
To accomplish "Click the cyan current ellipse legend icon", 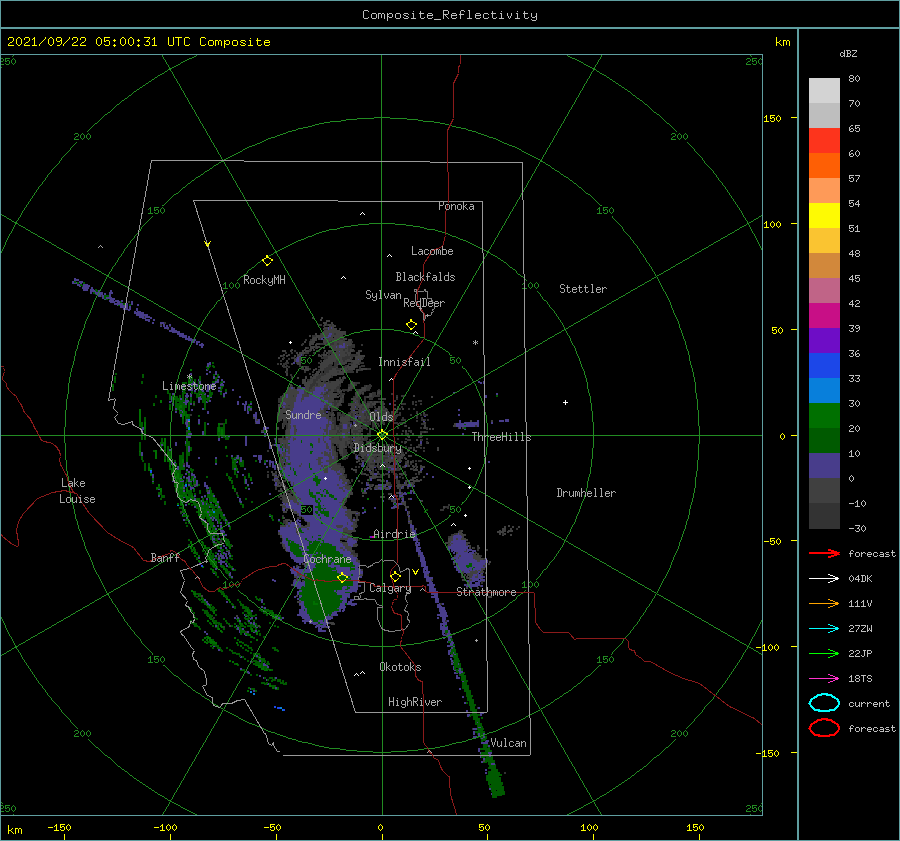I will (x=824, y=703).
